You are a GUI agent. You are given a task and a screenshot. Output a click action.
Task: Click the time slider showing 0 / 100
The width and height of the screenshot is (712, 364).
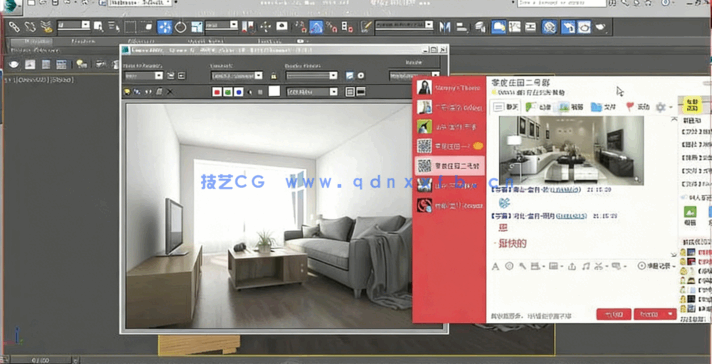point(41,360)
